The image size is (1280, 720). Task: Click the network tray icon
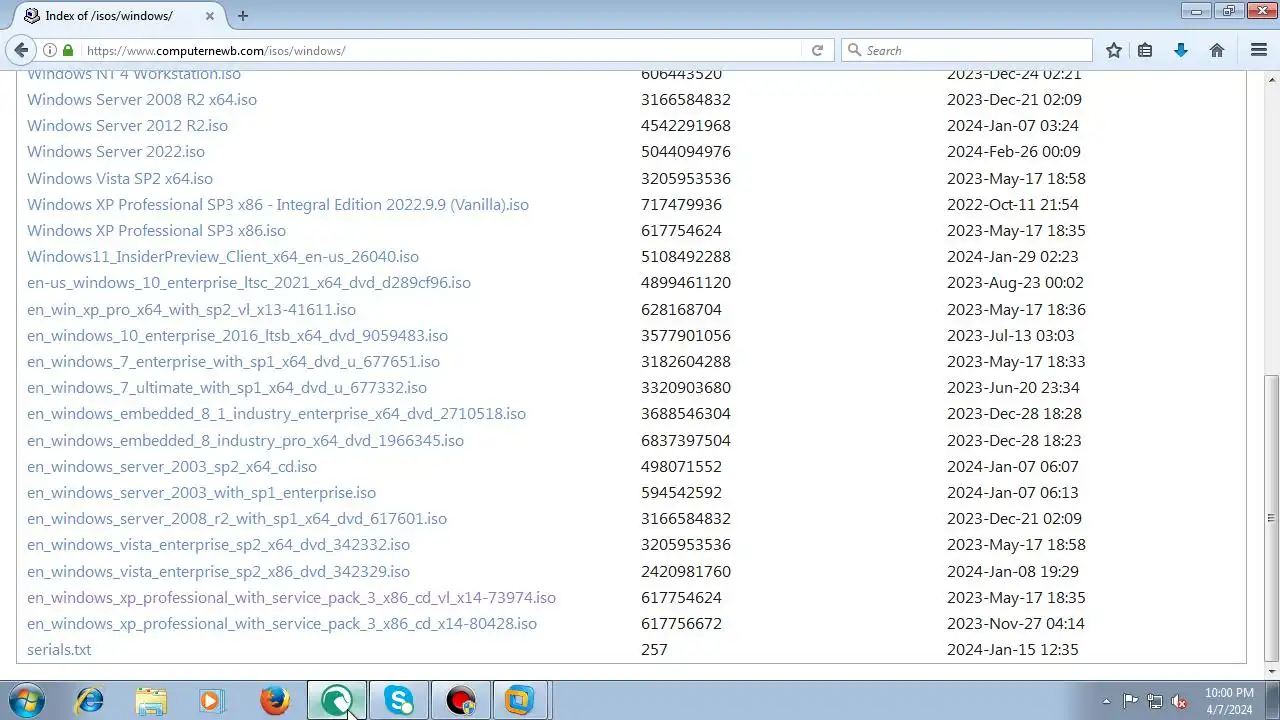1155,701
